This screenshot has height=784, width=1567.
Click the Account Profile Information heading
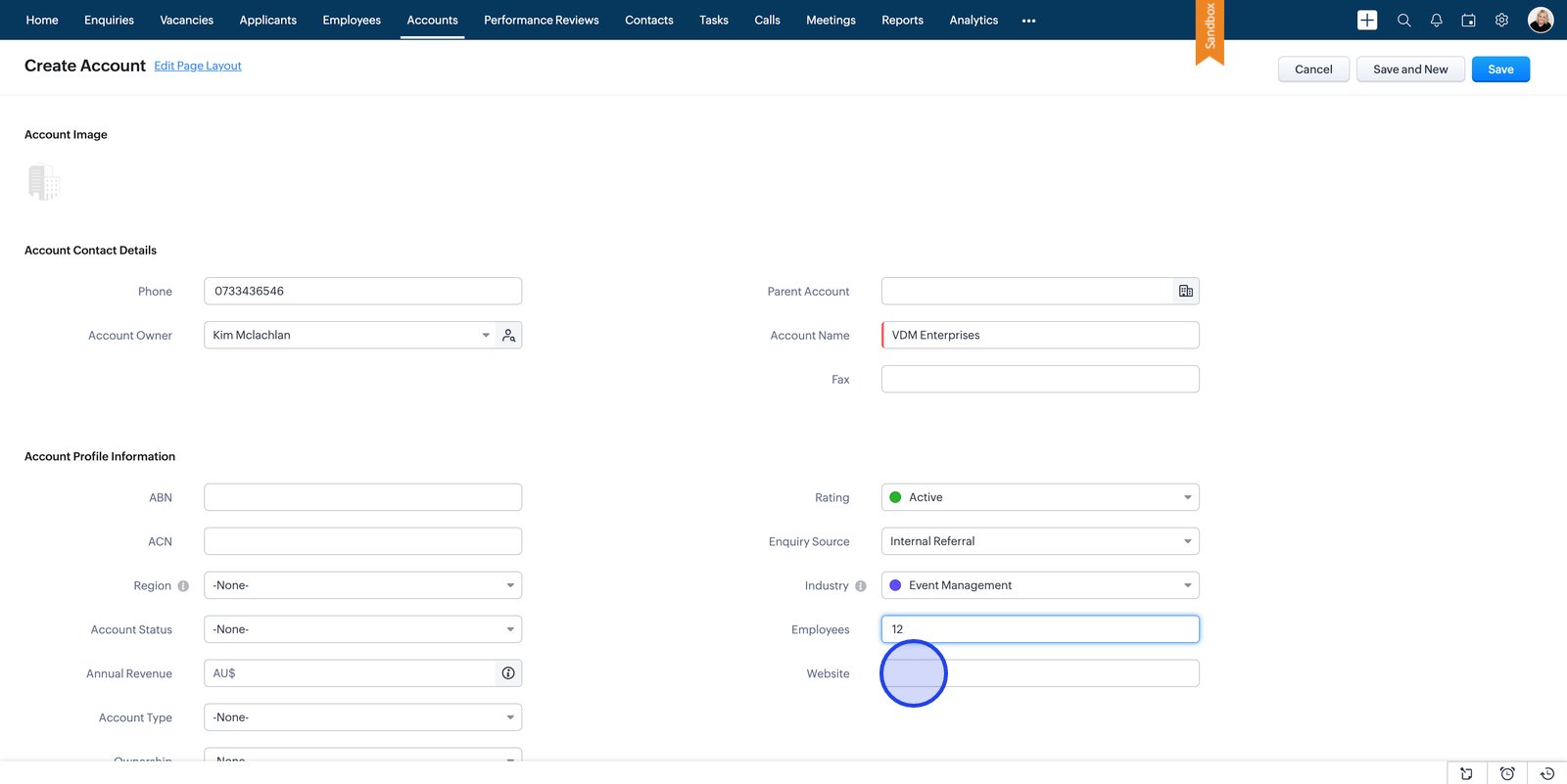100,457
